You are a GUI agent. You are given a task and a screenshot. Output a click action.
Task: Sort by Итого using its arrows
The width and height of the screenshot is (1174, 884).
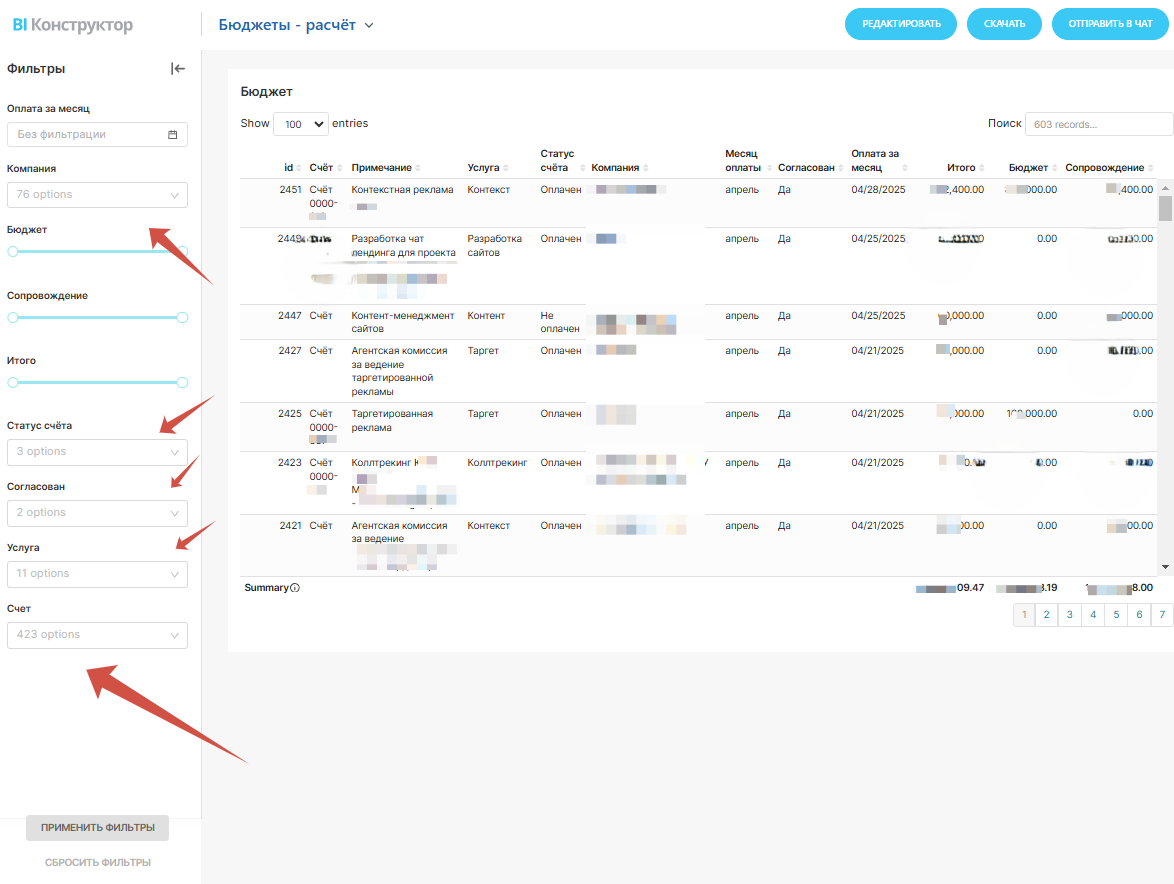[x=982, y=168]
